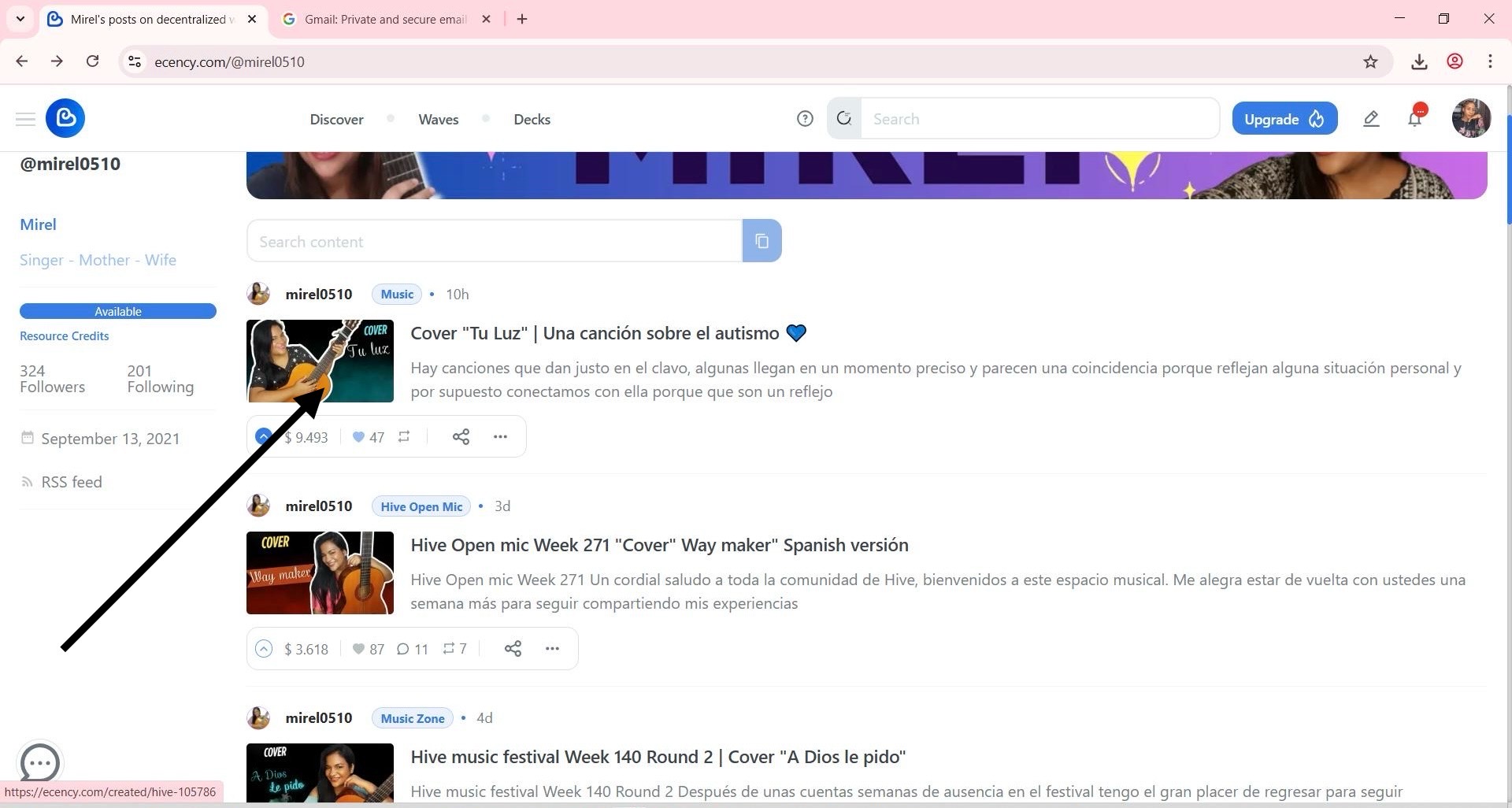
Task: Click the Mirel profile name
Action: (x=38, y=224)
